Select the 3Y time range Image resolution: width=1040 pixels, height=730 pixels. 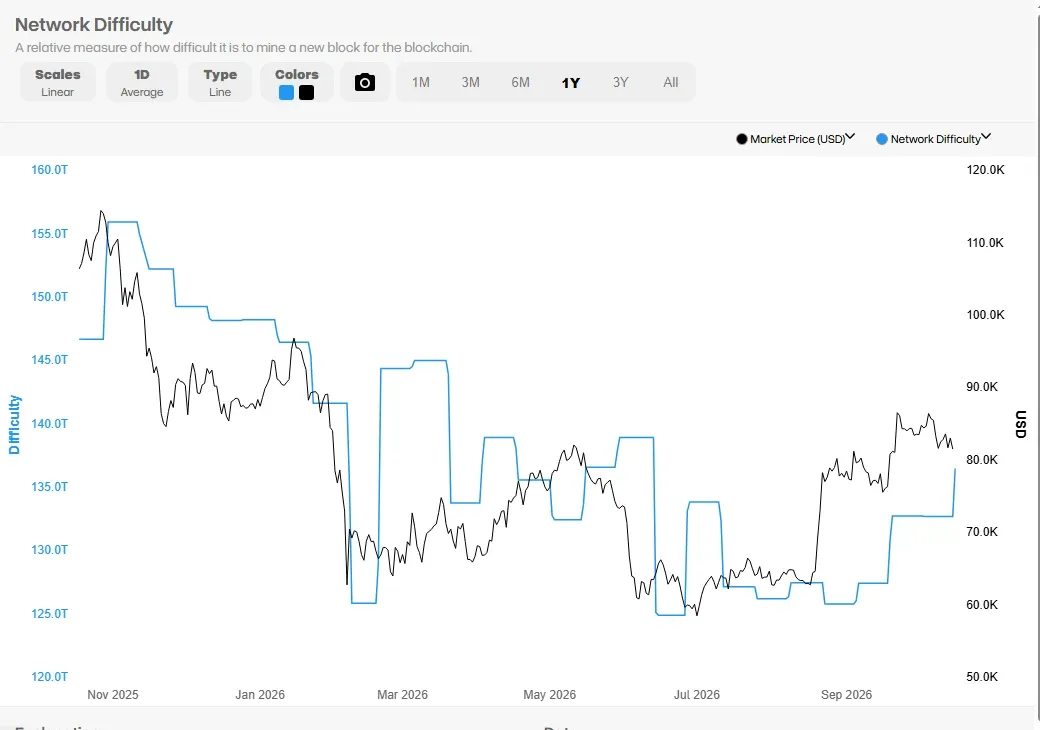(620, 82)
